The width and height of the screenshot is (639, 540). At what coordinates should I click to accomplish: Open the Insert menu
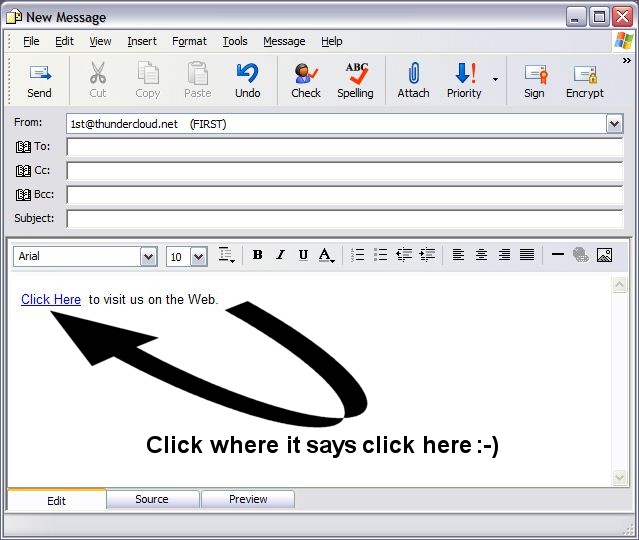click(x=142, y=41)
